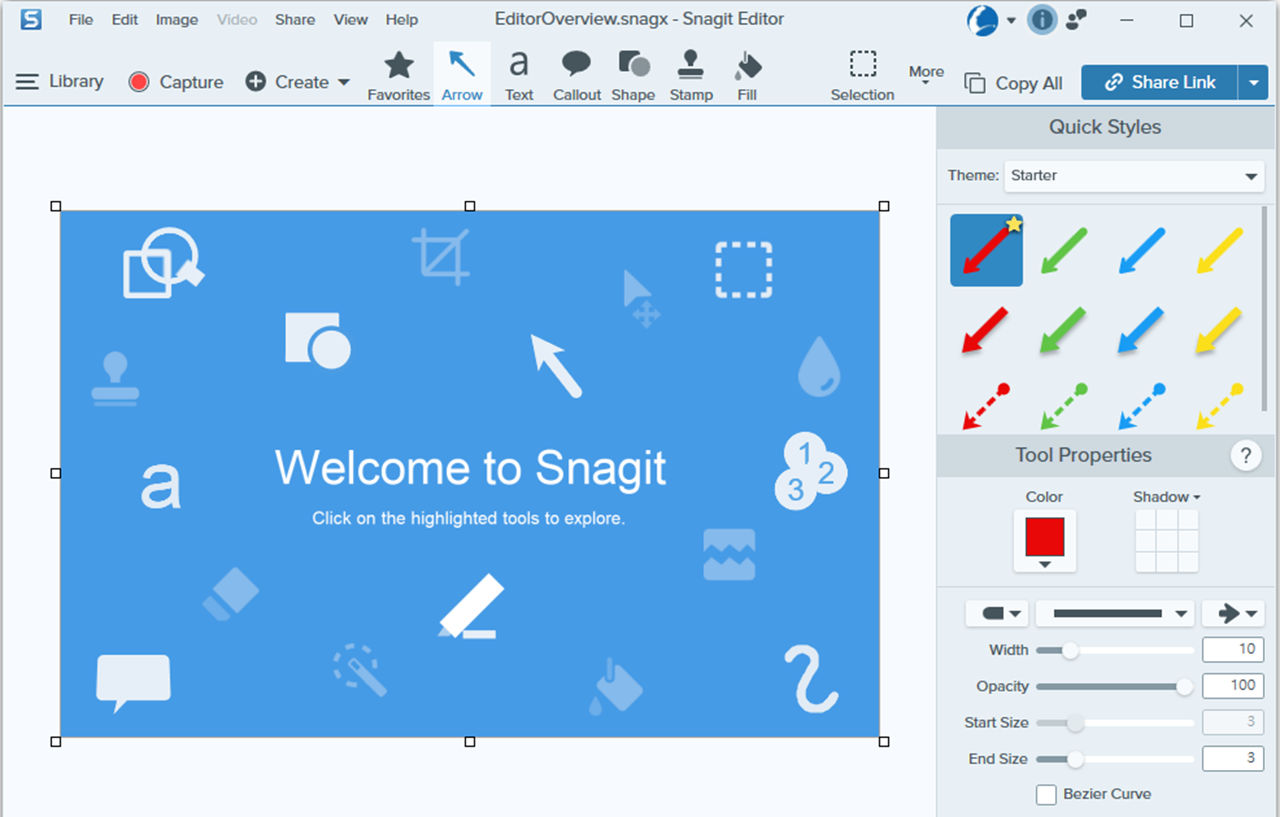The height and width of the screenshot is (817, 1280).
Task: Click the red Capture button
Action: 176,82
